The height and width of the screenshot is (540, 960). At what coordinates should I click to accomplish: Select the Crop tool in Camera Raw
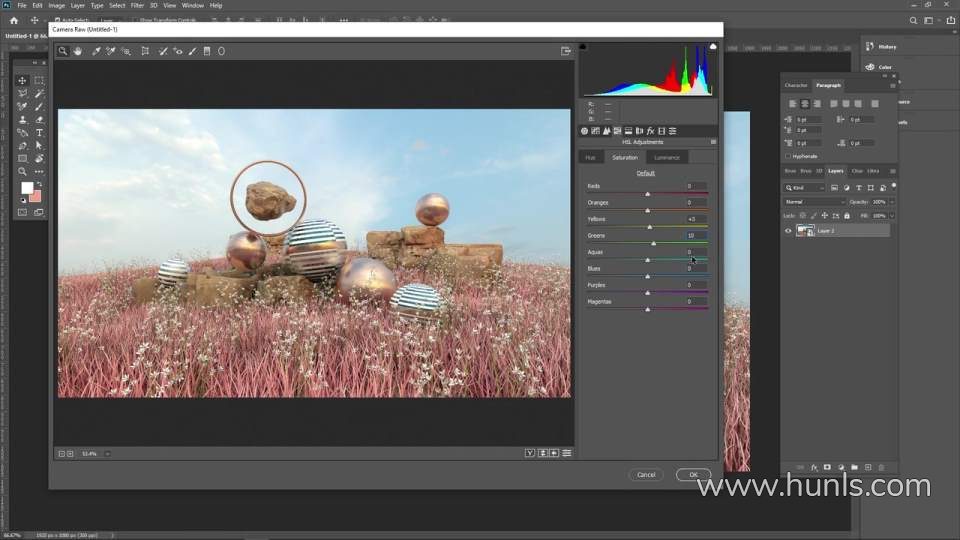pos(145,51)
